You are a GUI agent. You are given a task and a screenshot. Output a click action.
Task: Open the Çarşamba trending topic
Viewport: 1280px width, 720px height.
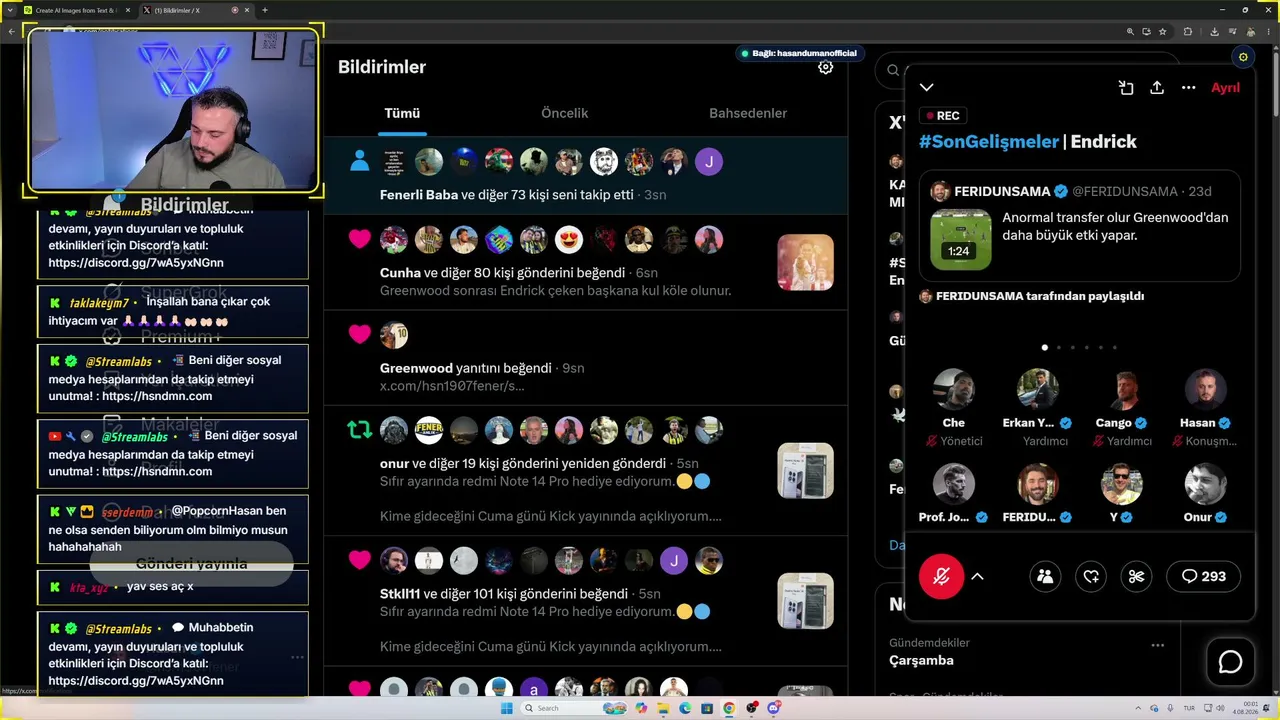click(921, 660)
